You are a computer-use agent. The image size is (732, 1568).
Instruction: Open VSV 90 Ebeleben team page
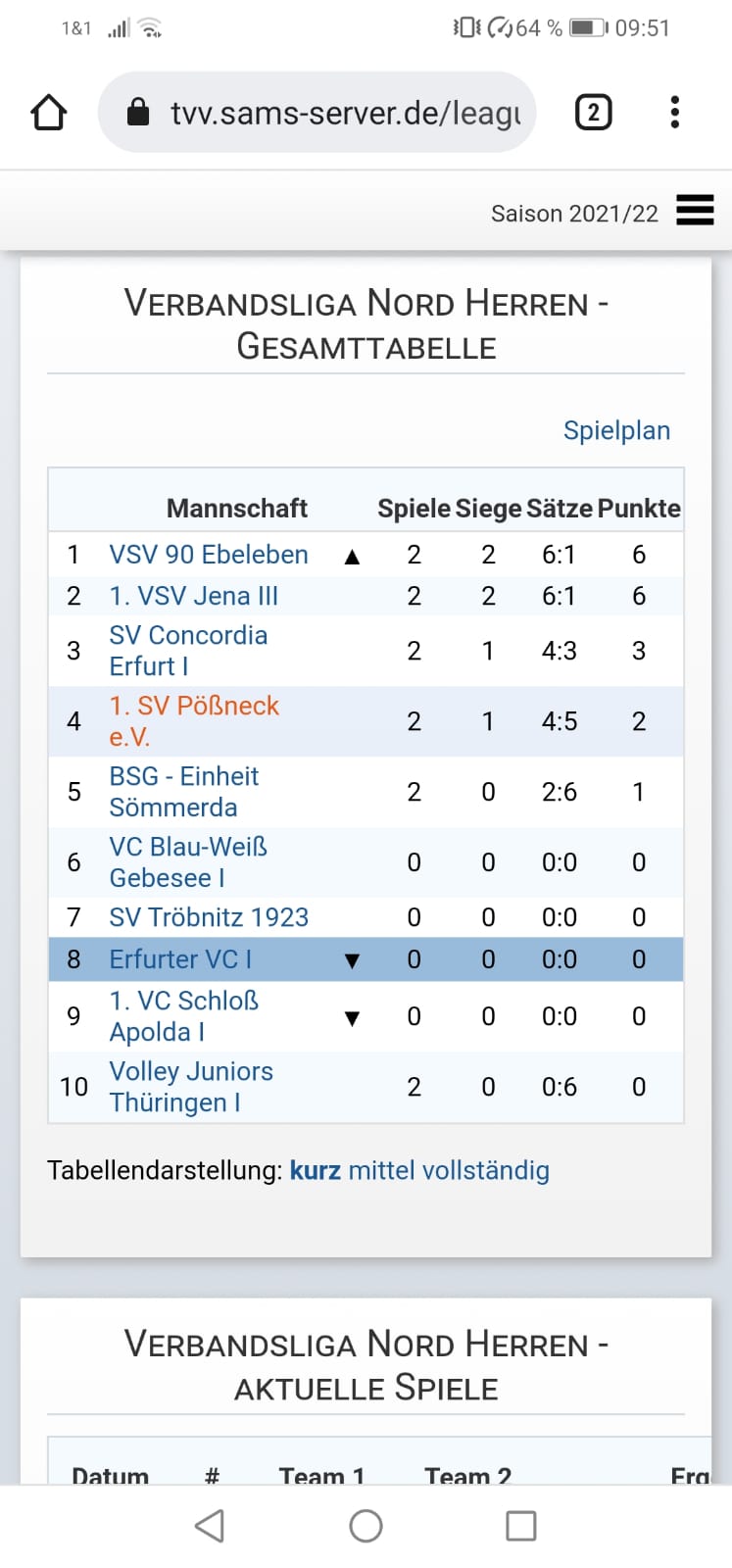pyautogui.click(x=209, y=555)
